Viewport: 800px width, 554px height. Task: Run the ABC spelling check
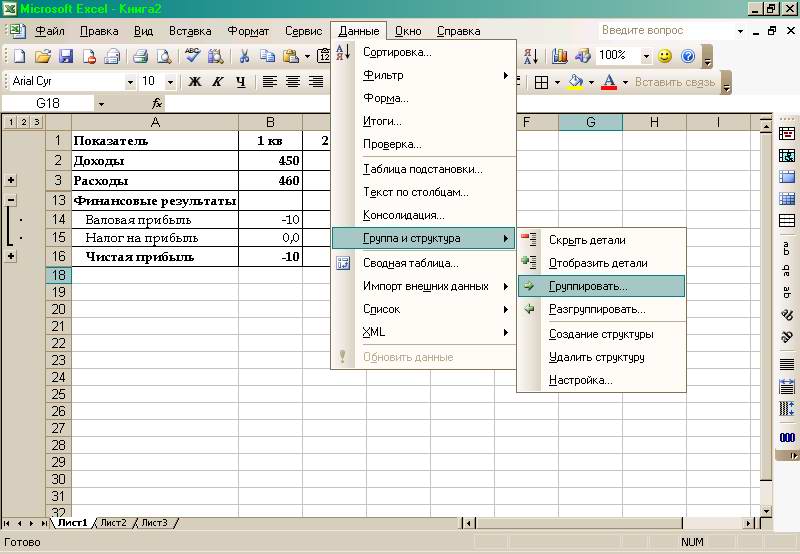(192, 56)
